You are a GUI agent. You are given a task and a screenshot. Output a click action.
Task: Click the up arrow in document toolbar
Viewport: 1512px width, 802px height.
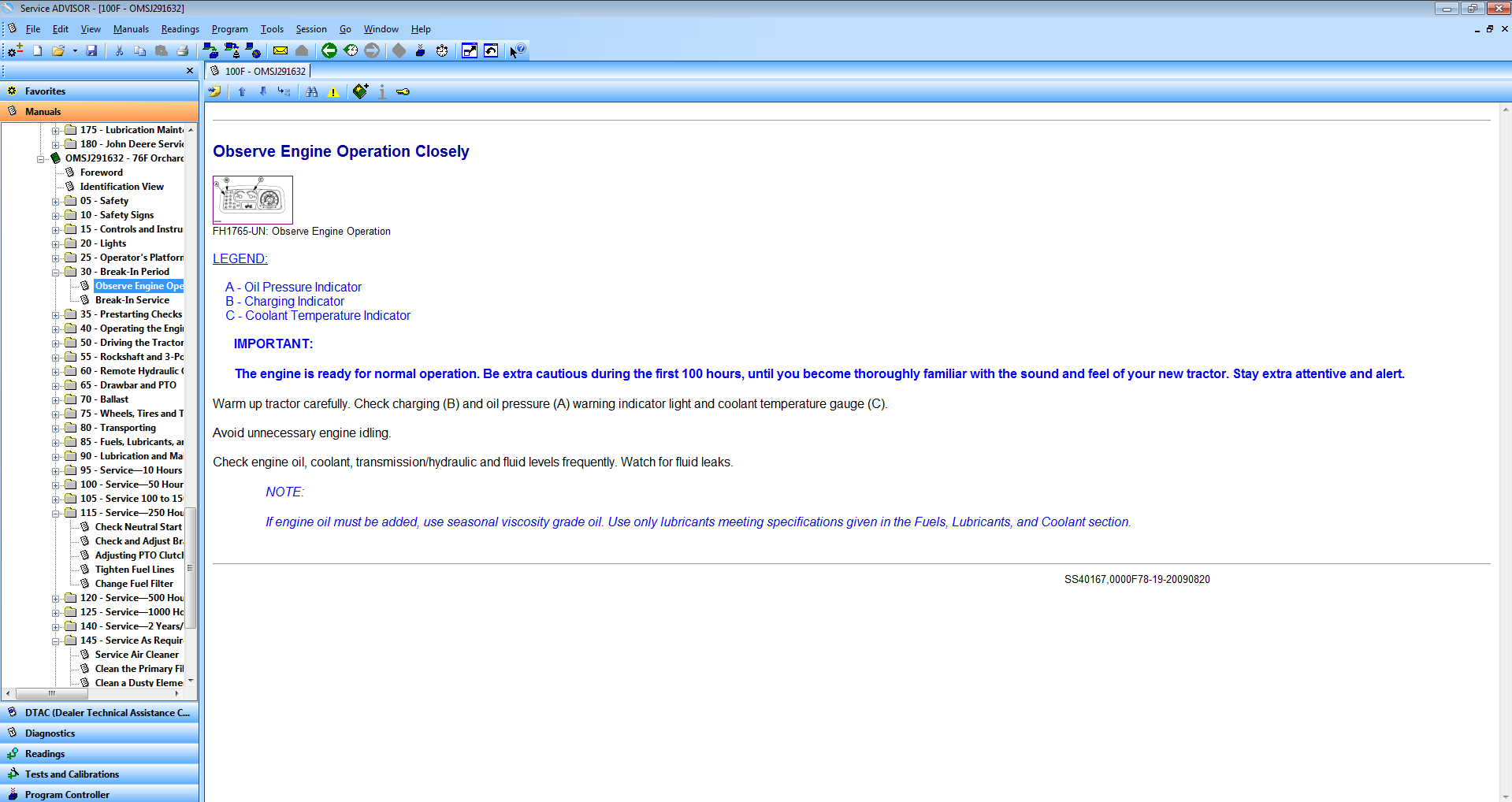[x=242, y=92]
